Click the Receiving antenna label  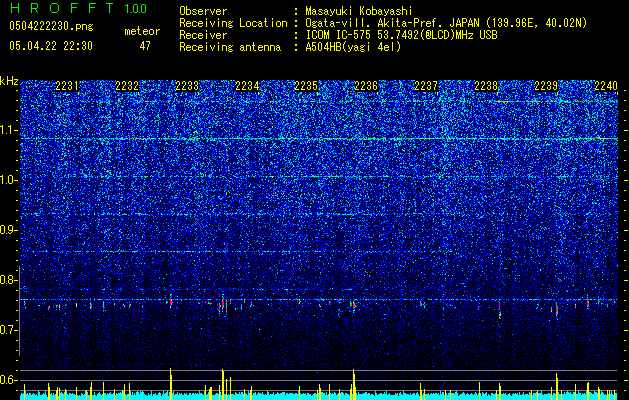pyautogui.click(x=230, y=47)
